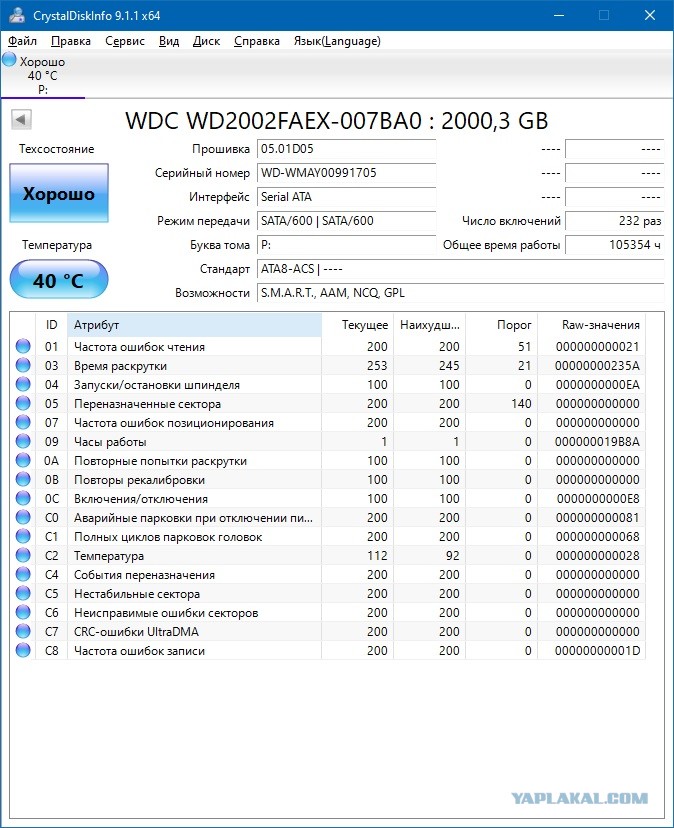
Task: Open the Сервис menu
Action: click(x=125, y=41)
